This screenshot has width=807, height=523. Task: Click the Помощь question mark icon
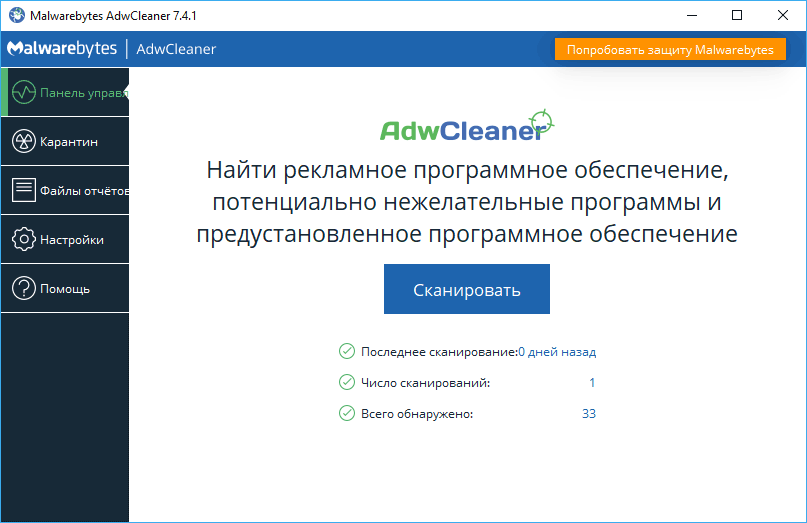coord(24,288)
